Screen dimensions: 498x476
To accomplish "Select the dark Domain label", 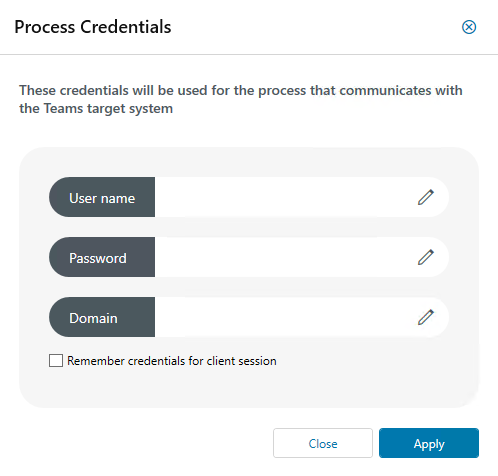I will pyautogui.click(x=102, y=317).
